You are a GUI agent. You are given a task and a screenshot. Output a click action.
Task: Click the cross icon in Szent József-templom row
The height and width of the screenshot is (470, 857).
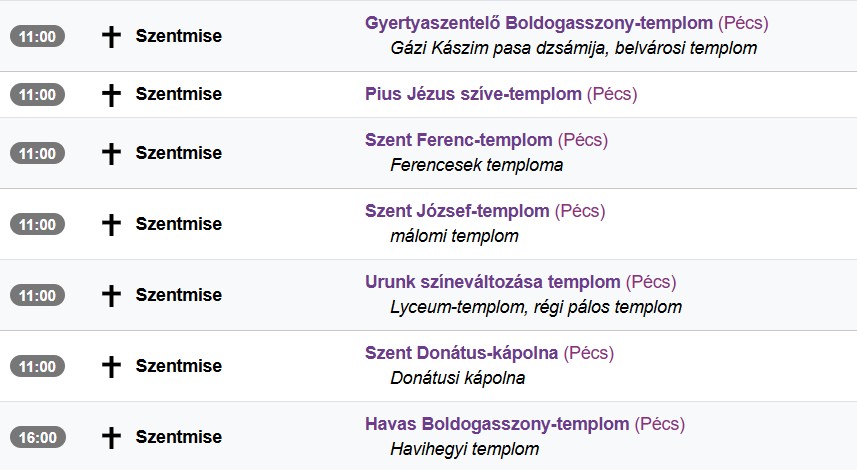coord(111,224)
